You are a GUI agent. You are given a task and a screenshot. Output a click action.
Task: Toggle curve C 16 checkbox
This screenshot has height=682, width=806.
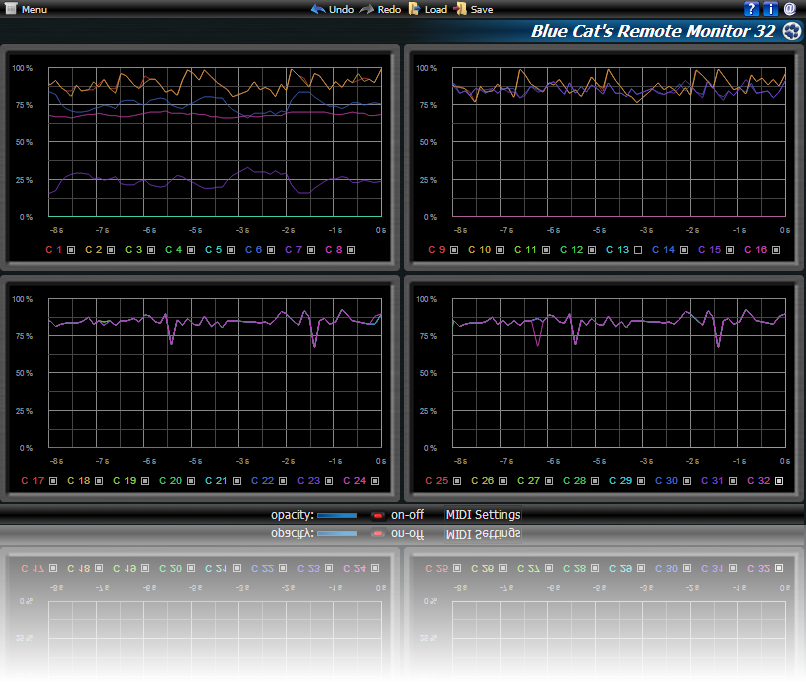point(776,250)
